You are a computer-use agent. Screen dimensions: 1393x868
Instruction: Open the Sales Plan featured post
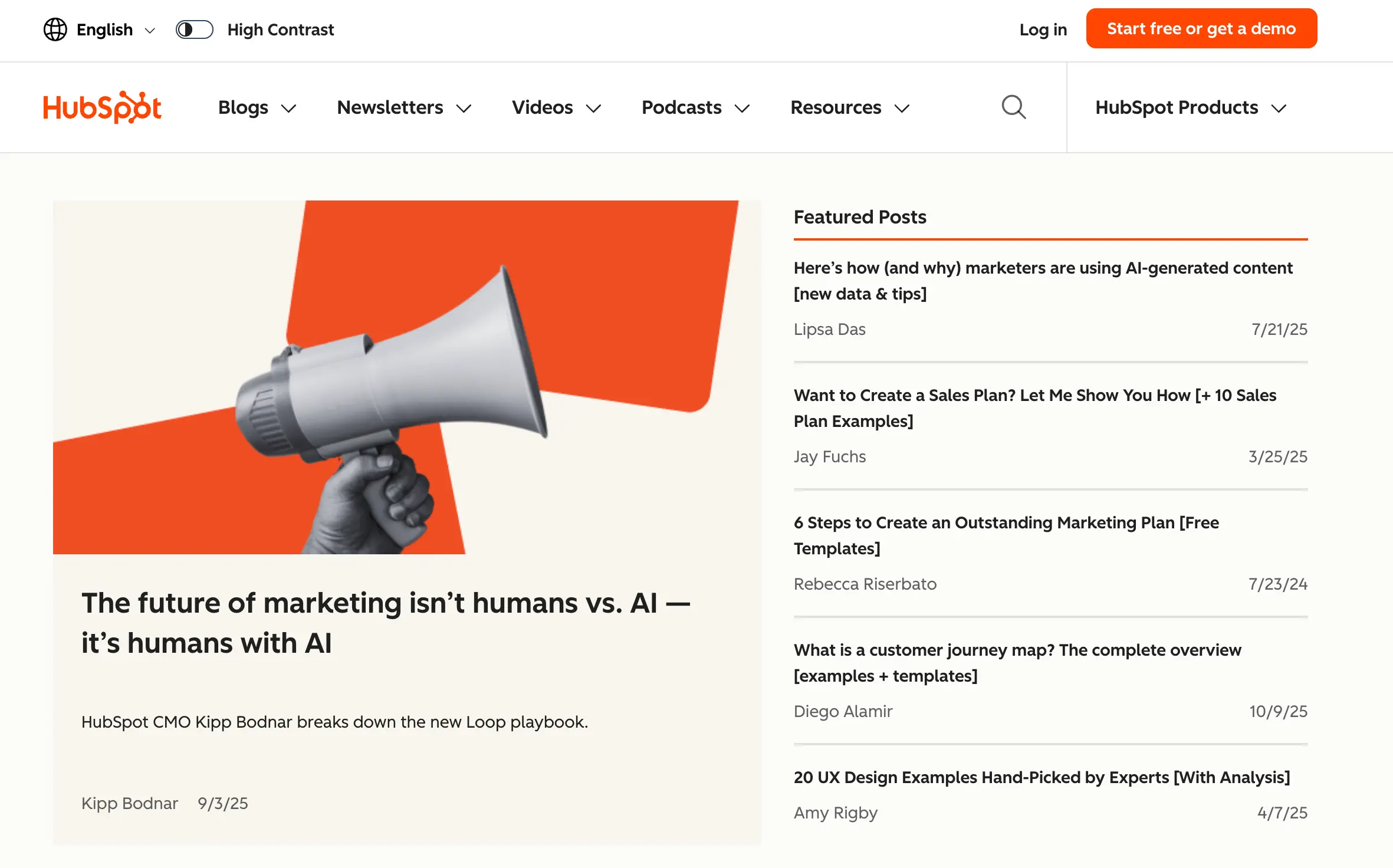1034,408
